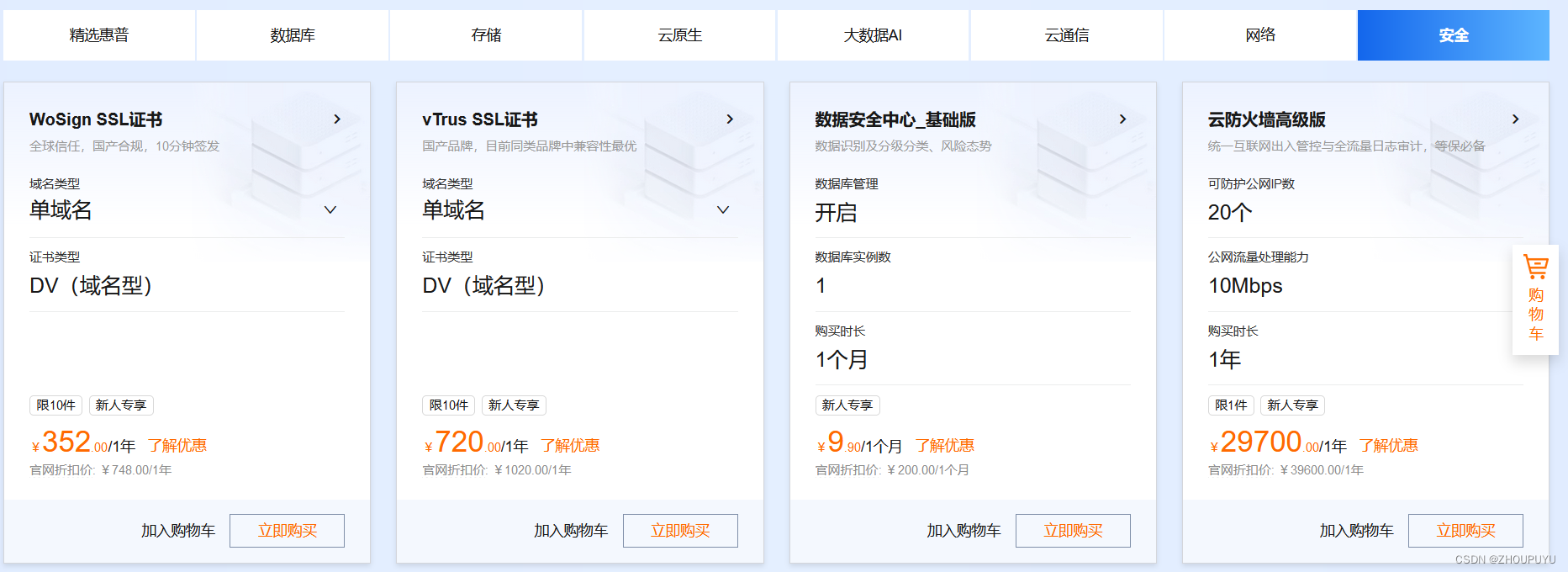
Task: Buy 数据安全中心 with 立即购买
Action: 1073,531
